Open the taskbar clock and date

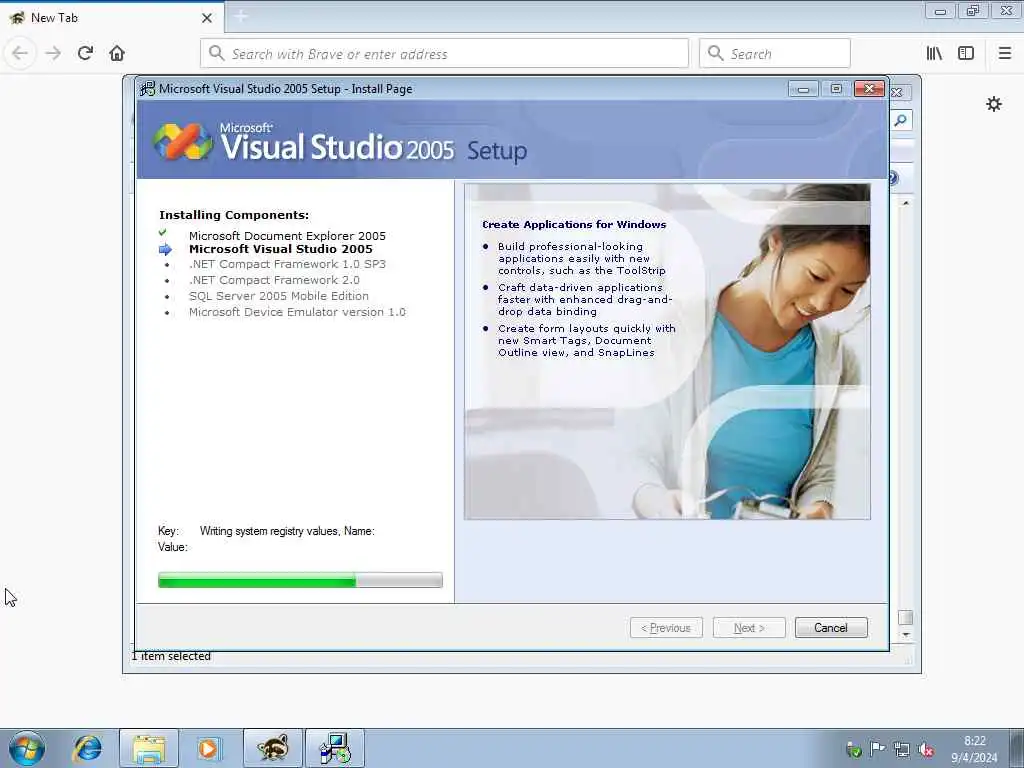[974, 749]
